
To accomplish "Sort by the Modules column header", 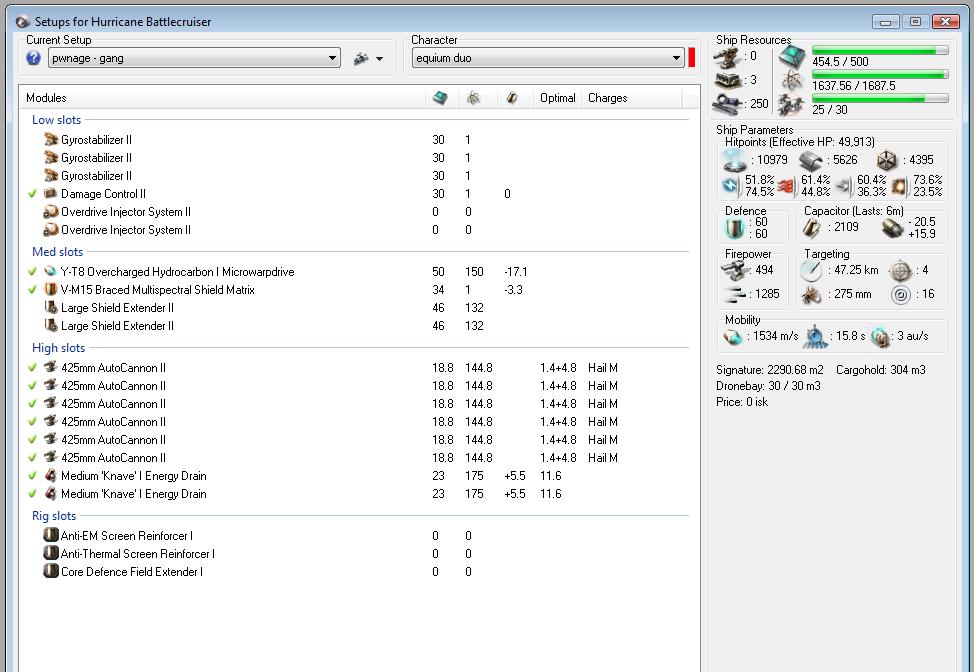I will 222,98.
